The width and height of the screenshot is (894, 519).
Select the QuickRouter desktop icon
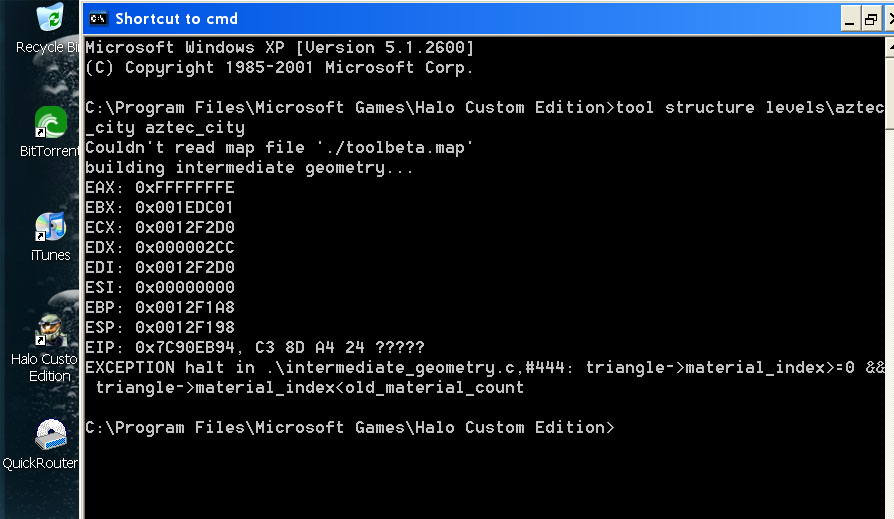pos(50,436)
